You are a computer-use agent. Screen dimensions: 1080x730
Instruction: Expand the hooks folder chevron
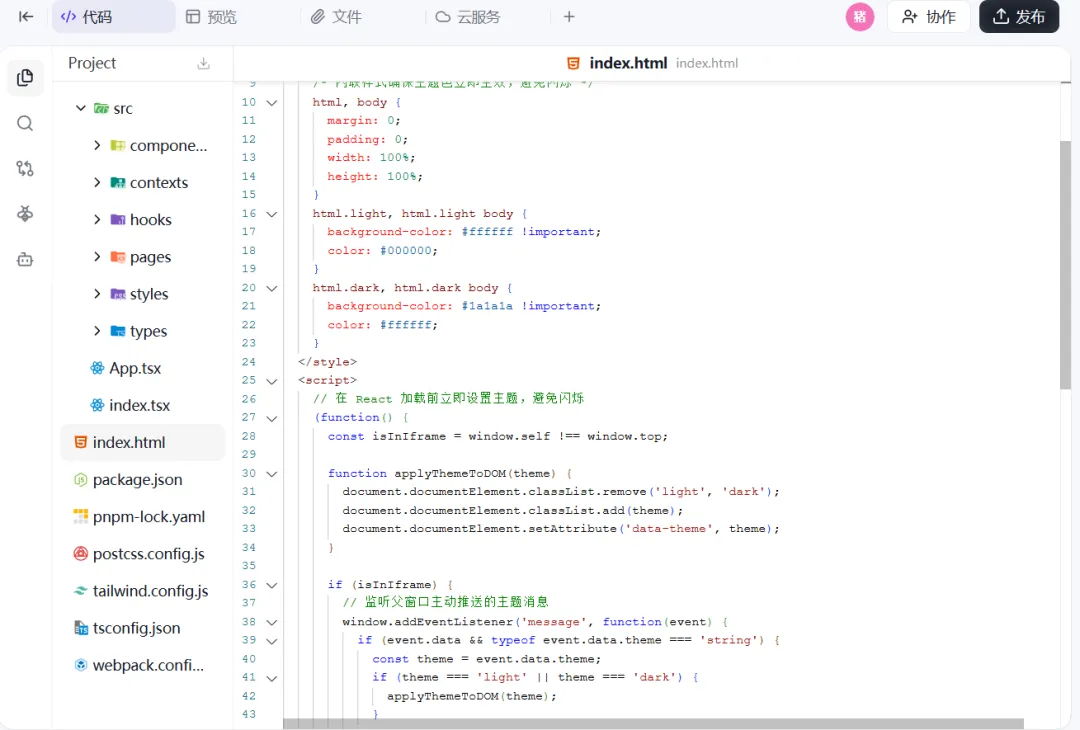[97, 220]
